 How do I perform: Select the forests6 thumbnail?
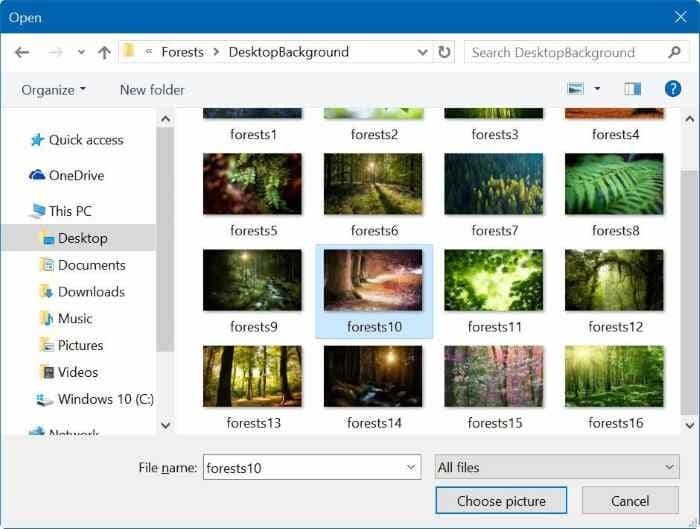(373, 184)
